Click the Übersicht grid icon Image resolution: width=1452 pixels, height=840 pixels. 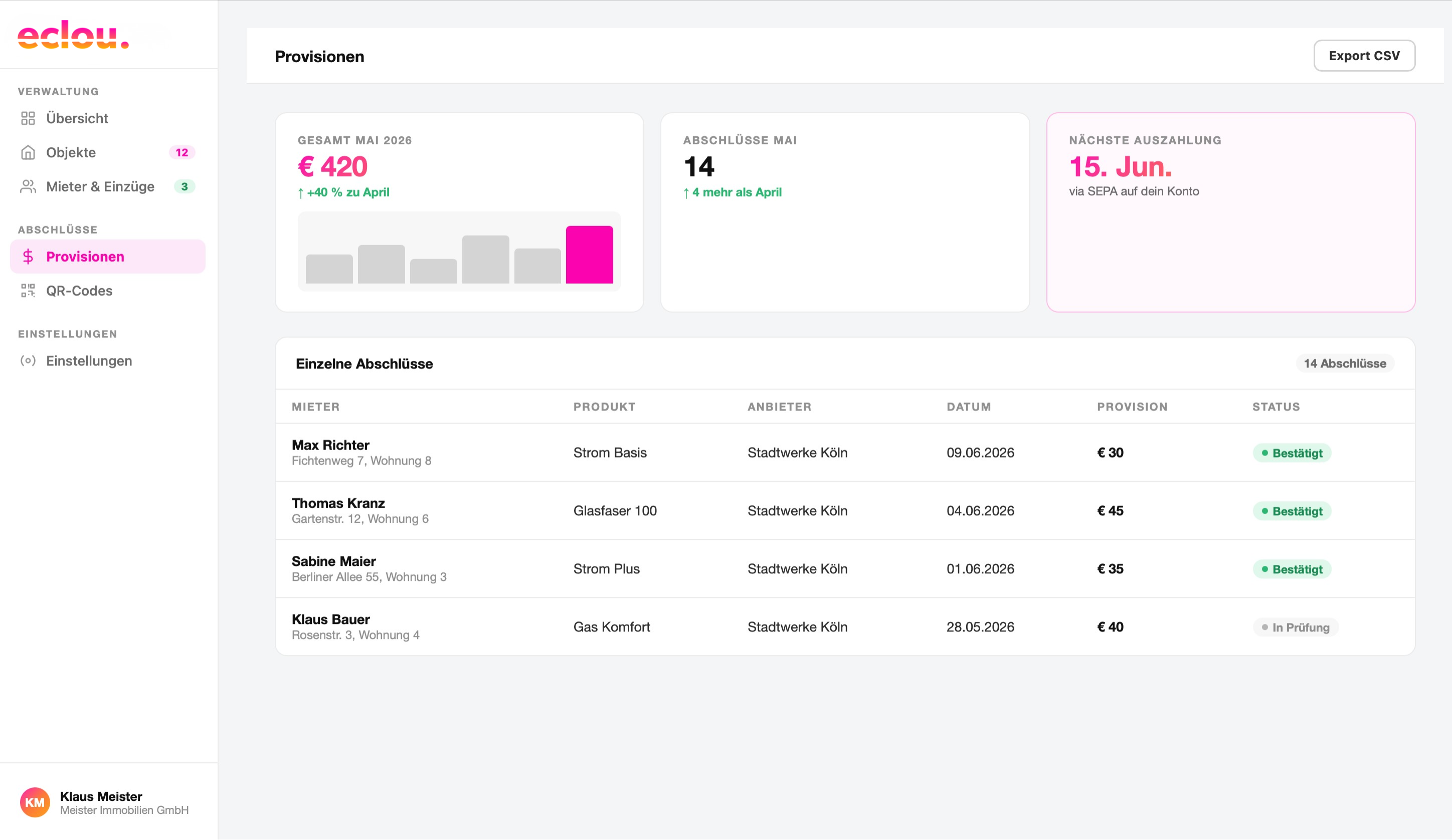[x=28, y=118]
